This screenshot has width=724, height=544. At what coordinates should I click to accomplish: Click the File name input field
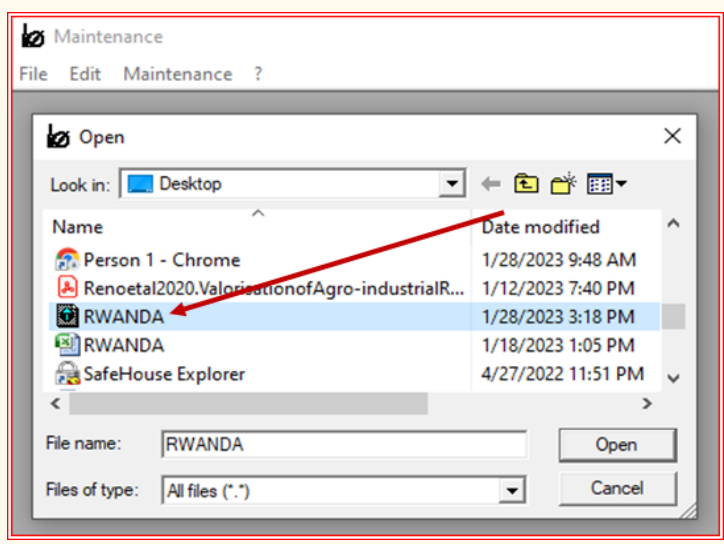(x=344, y=444)
